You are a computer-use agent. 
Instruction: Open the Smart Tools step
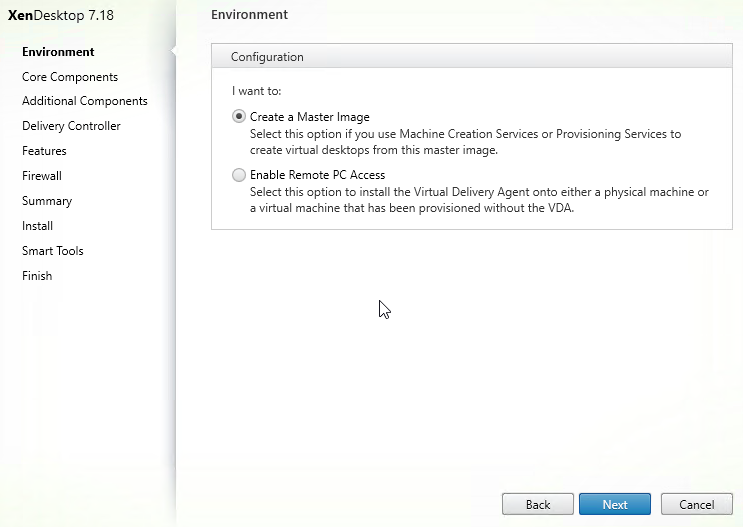pos(53,251)
